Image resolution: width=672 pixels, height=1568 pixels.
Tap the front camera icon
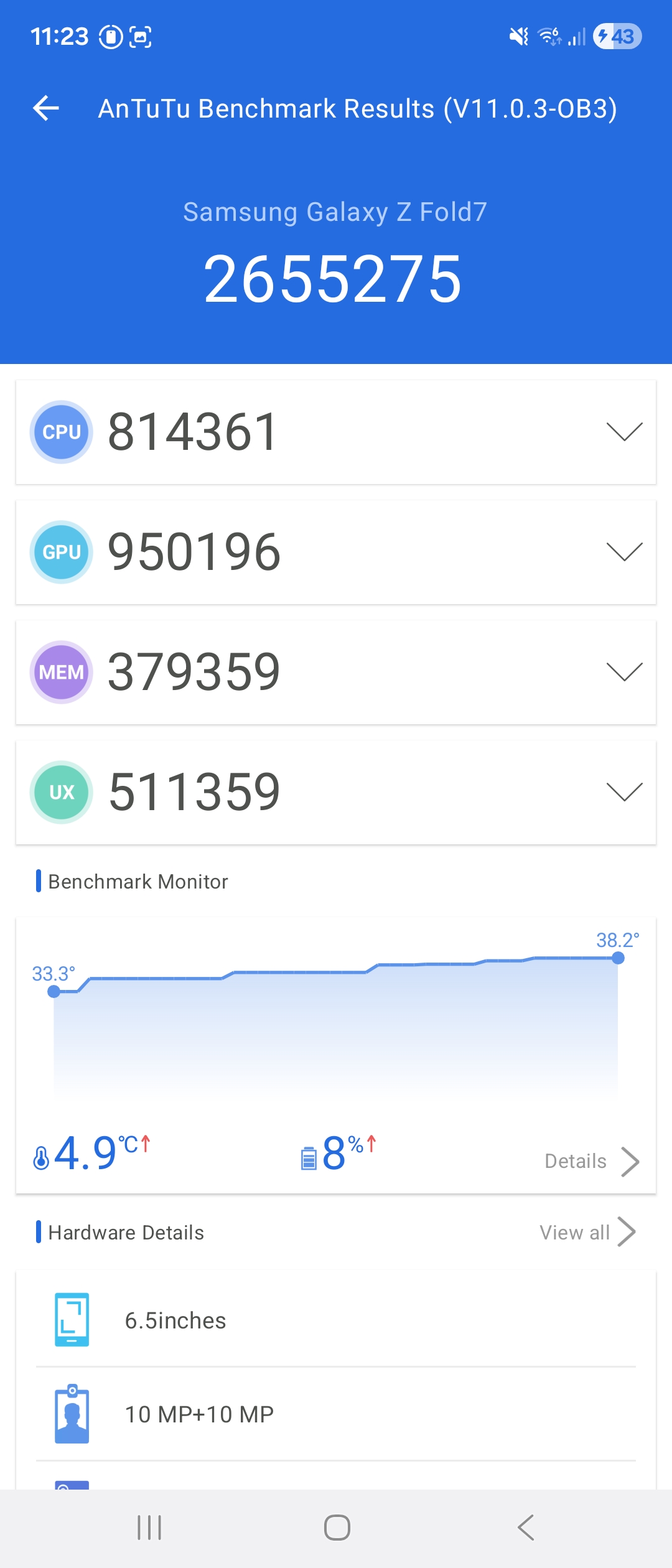coord(72,1414)
